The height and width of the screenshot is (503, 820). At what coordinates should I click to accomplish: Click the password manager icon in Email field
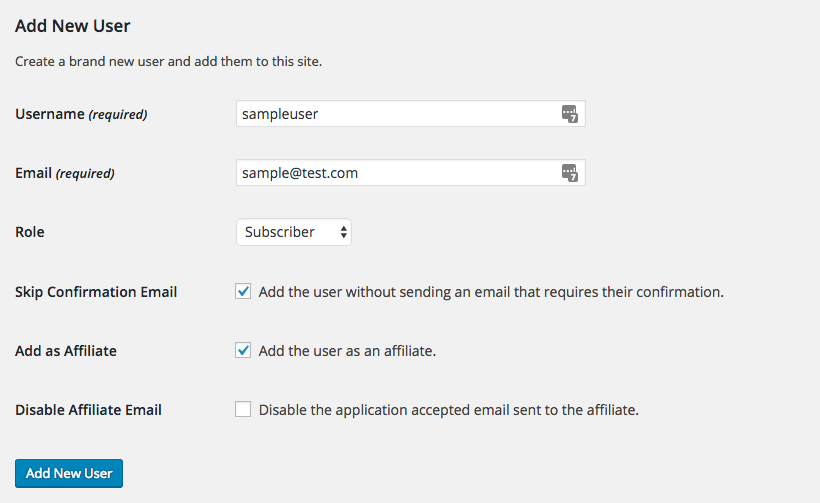569,173
